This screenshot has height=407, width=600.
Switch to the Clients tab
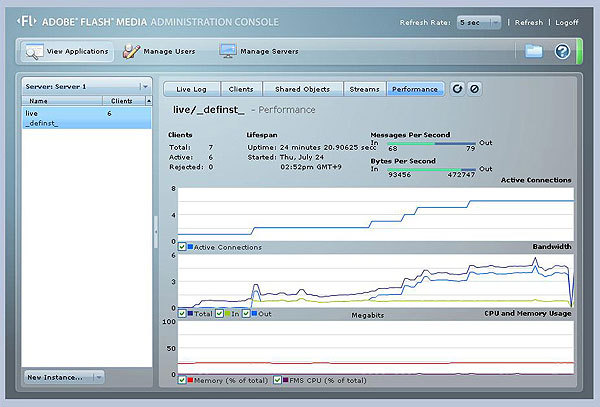tap(241, 89)
